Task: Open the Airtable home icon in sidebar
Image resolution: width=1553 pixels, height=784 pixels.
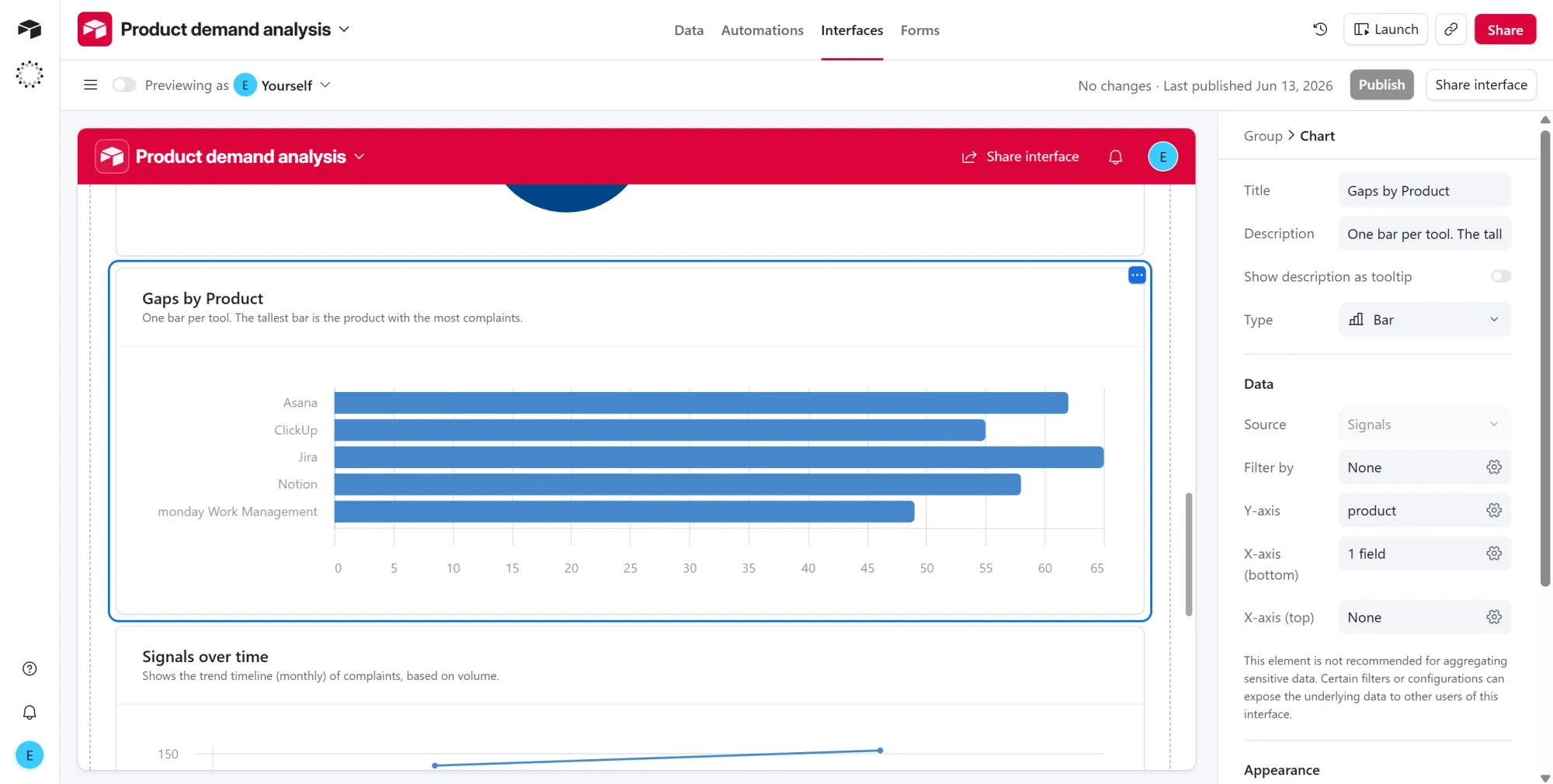Action: coord(30,29)
